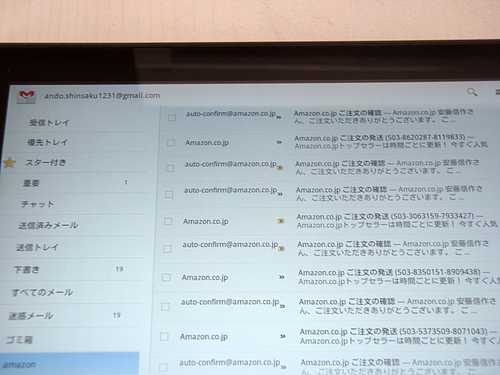The width and height of the screenshot is (500, 375).
Task: Click importance marker on order 503-5373509-8071043 row
Action: (x=283, y=336)
